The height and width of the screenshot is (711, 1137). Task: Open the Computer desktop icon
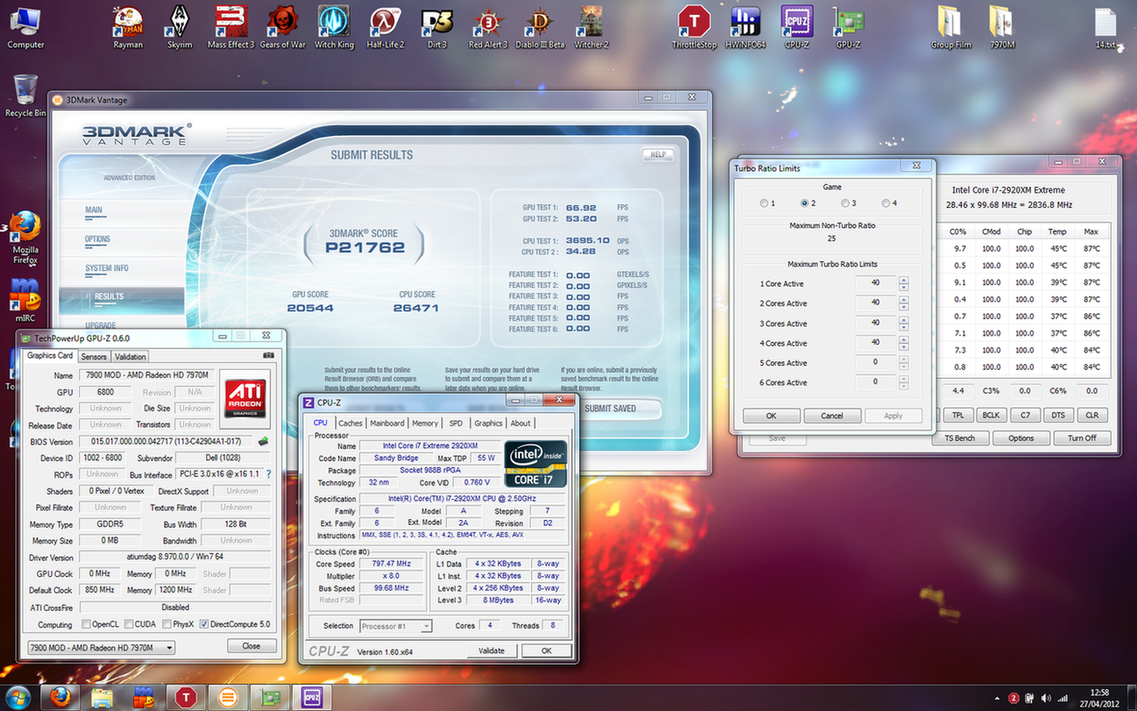tap(25, 27)
